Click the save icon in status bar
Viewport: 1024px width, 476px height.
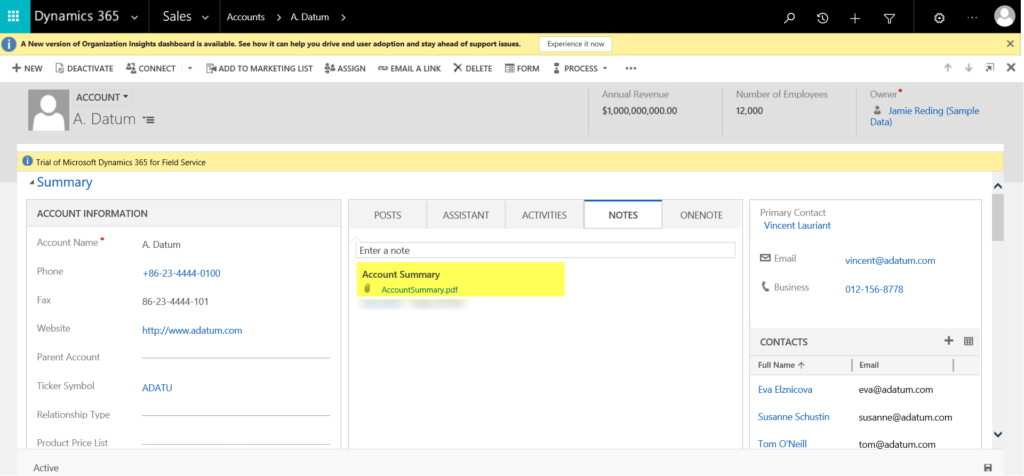pyautogui.click(x=988, y=467)
